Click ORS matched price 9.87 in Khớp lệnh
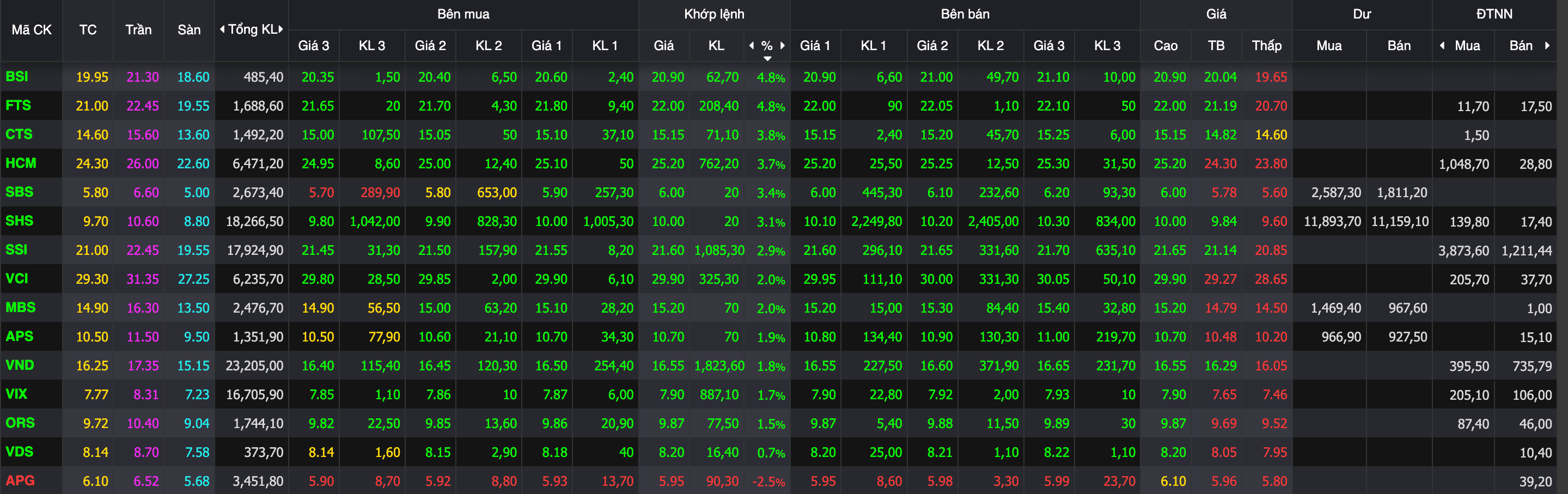This screenshot has width=1568, height=494. click(x=671, y=423)
